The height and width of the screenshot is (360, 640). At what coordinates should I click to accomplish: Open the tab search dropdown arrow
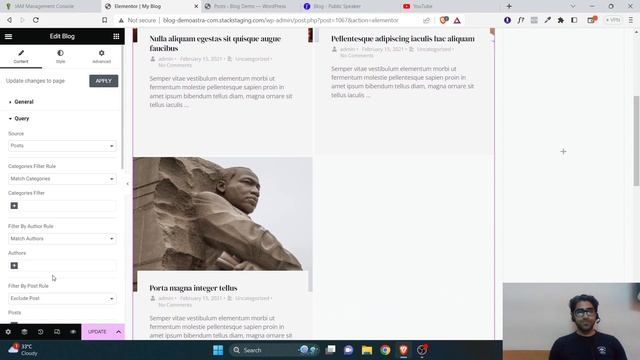pyautogui.click(x=573, y=6)
